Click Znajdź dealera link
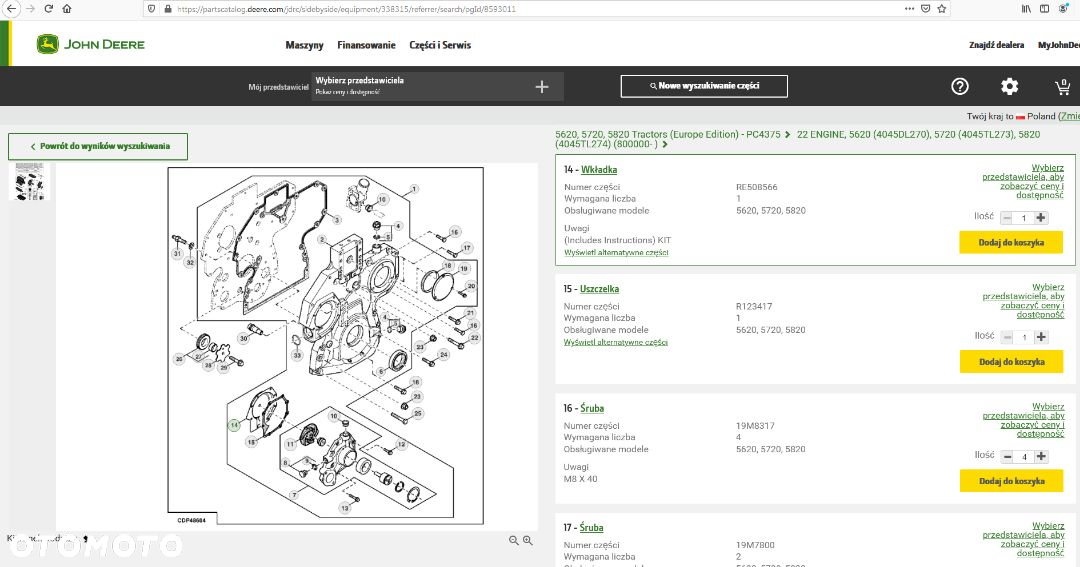Viewport: 1080px width, 567px height. pyautogui.click(x=996, y=45)
